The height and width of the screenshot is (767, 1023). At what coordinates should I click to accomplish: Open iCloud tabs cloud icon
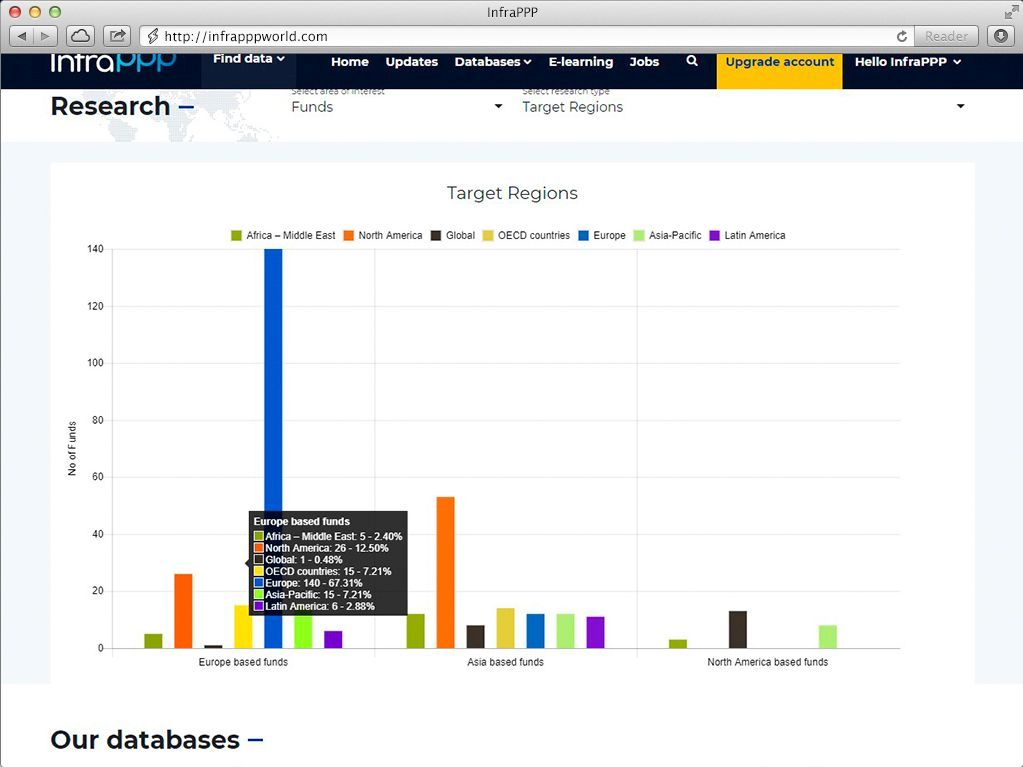[x=81, y=36]
